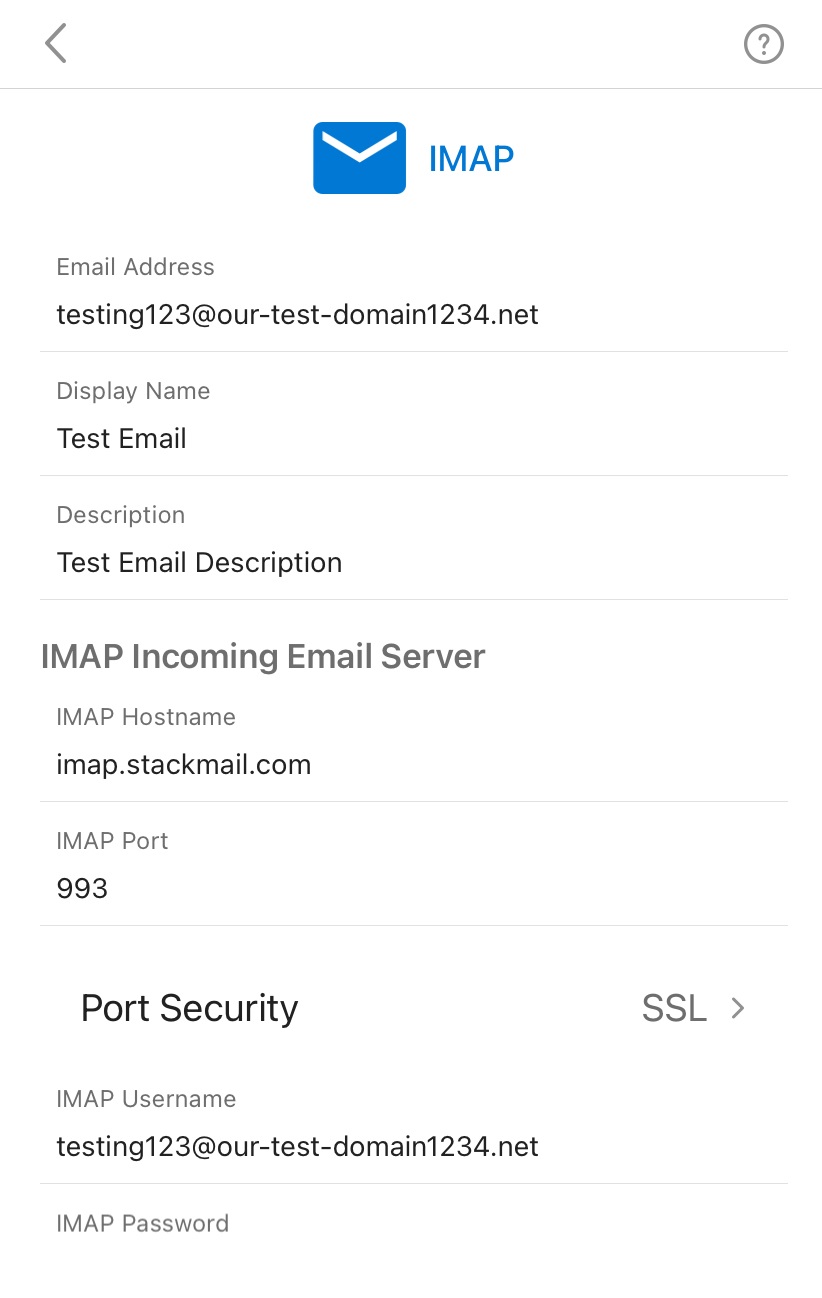Change the SSL port security value
Viewport: 822px width, 1298px height.
[x=674, y=1008]
